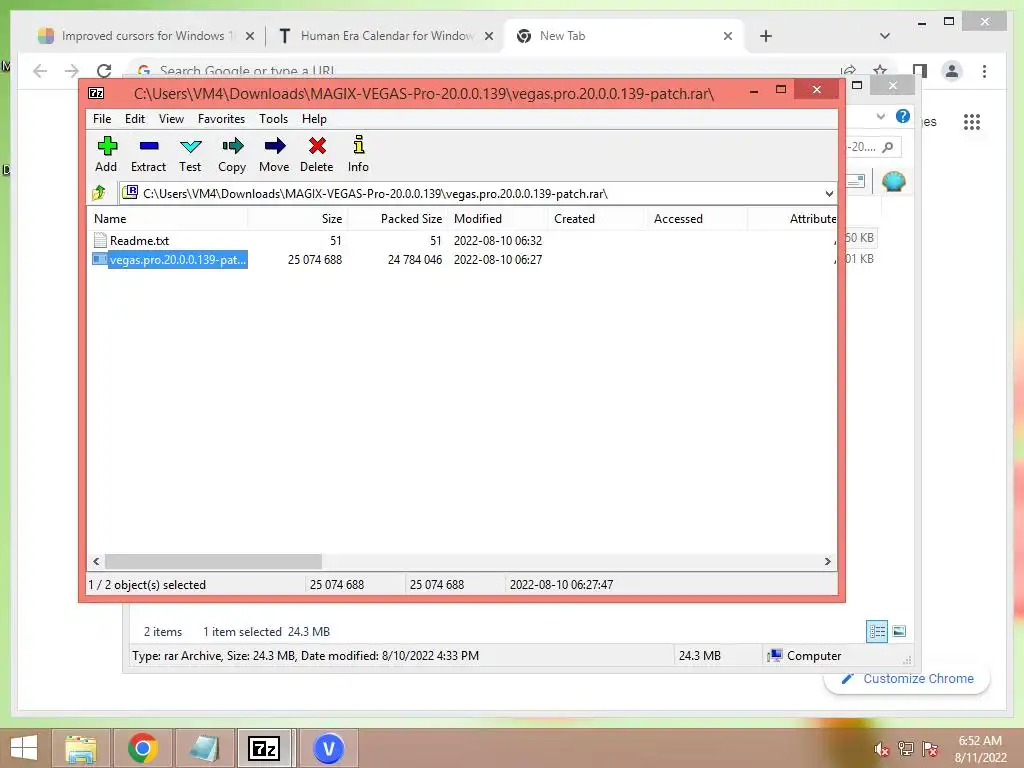
Task: Click the Copy toolbar icon
Action: (232, 154)
